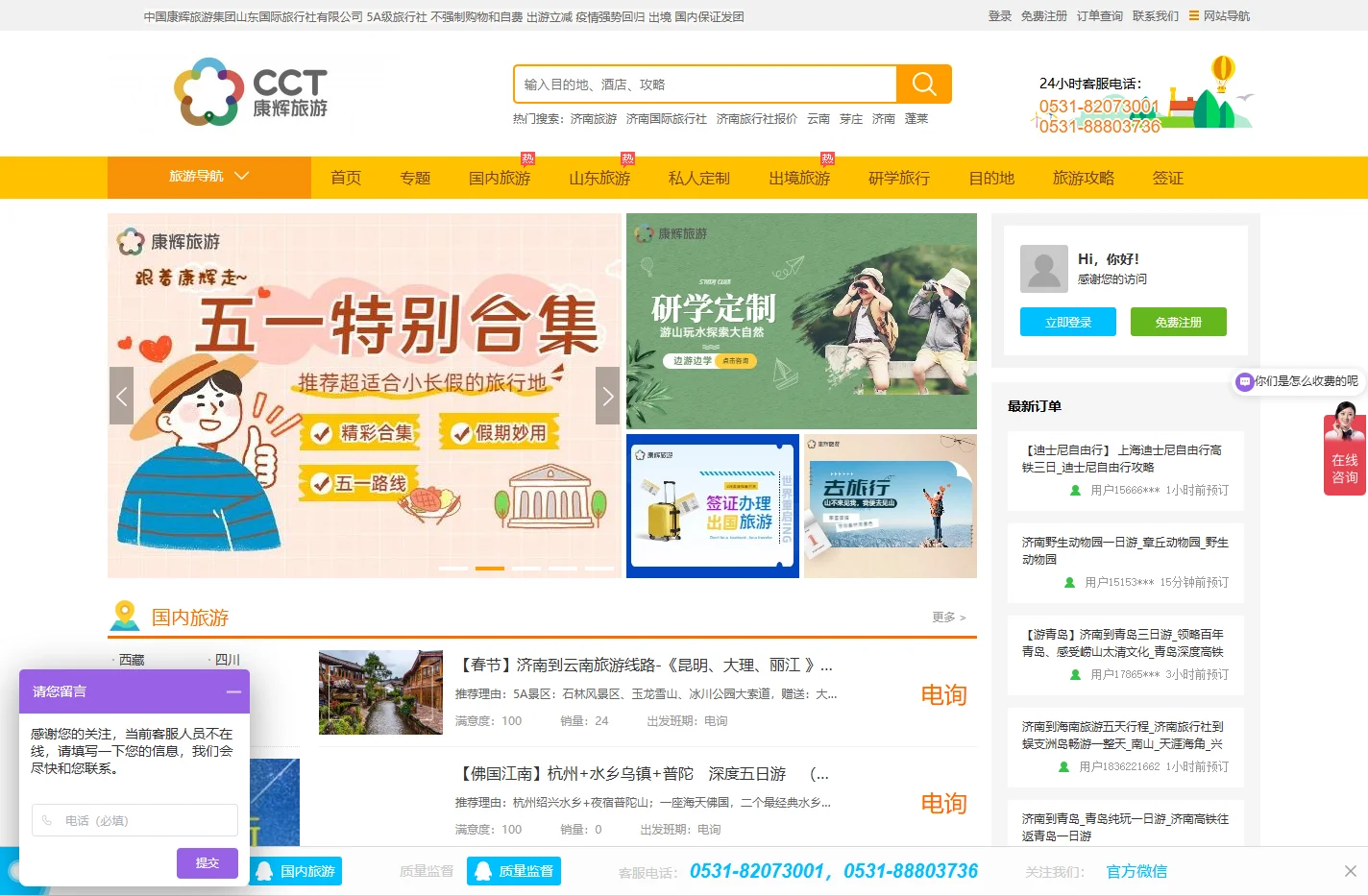Image resolution: width=1368 pixels, height=896 pixels.
Task: Focus the destination search input
Action: coord(705,85)
